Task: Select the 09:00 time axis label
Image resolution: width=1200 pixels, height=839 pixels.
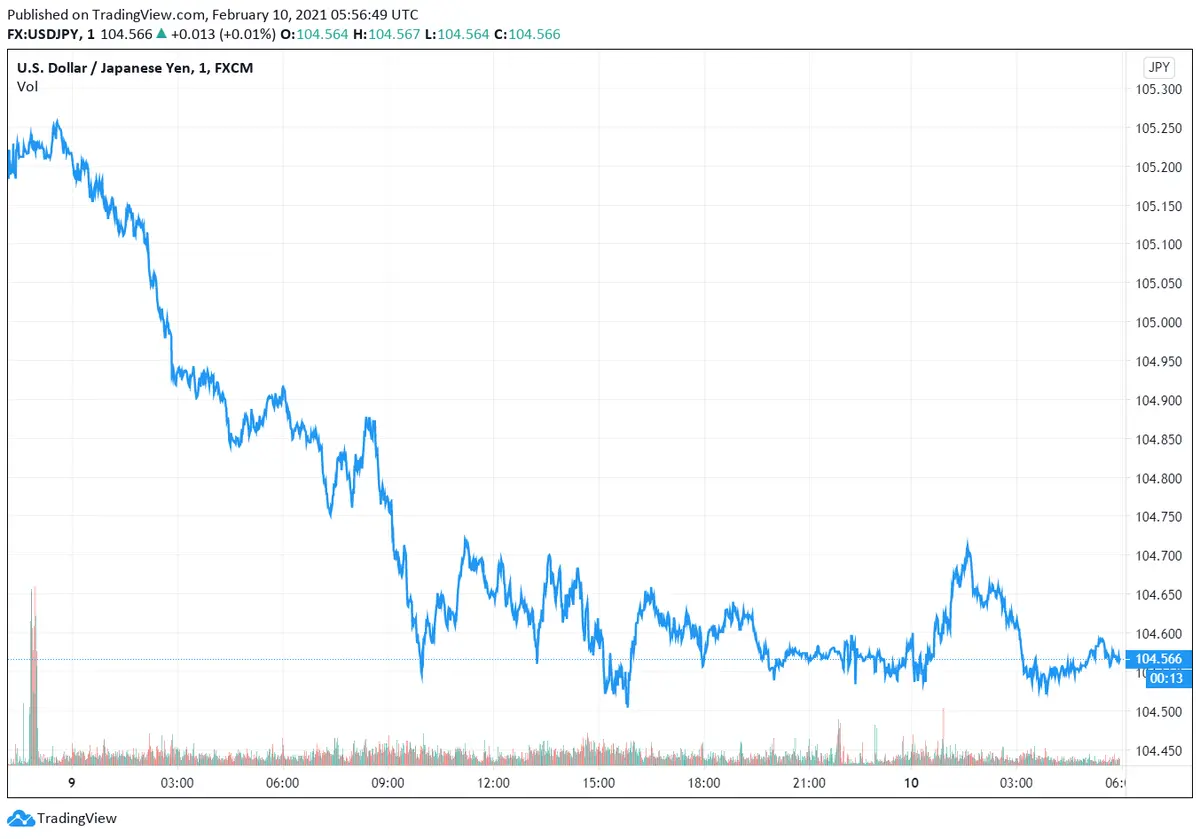Action: [x=387, y=782]
